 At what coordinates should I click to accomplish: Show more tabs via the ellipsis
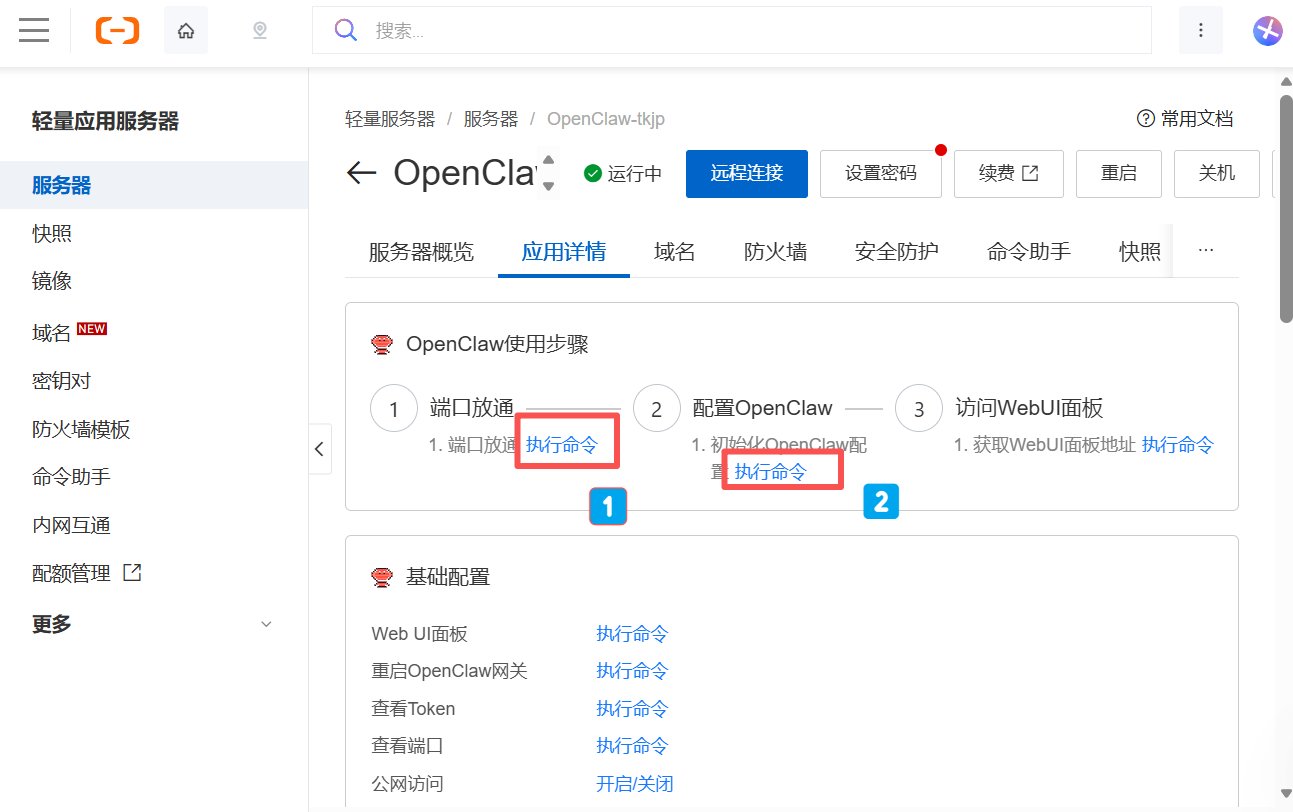tap(1206, 251)
